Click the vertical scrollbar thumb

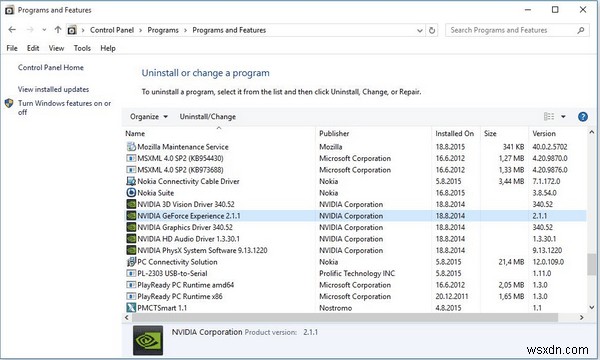coord(592,264)
